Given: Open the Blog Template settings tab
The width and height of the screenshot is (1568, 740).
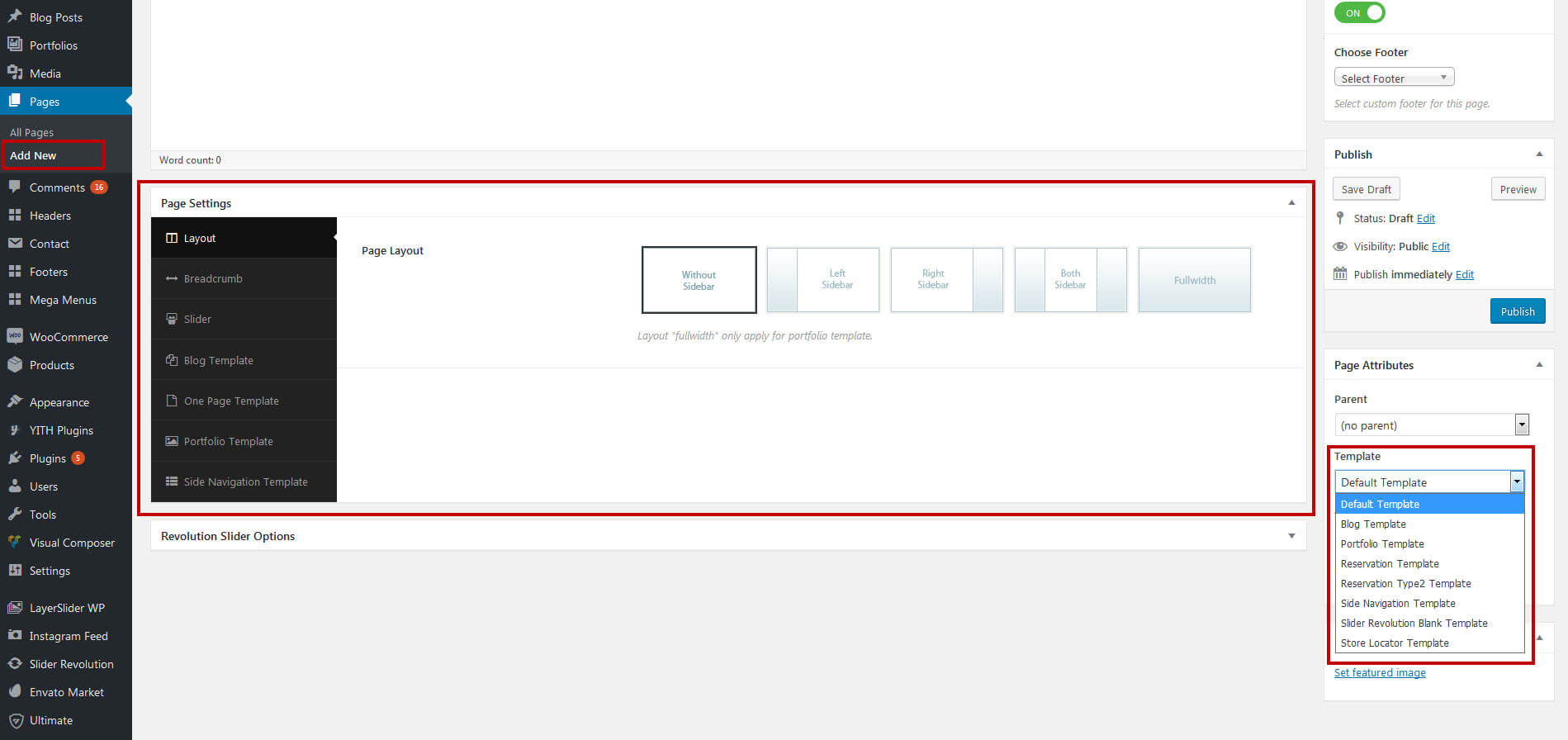Looking at the screenshot, I should pos(244,360).
